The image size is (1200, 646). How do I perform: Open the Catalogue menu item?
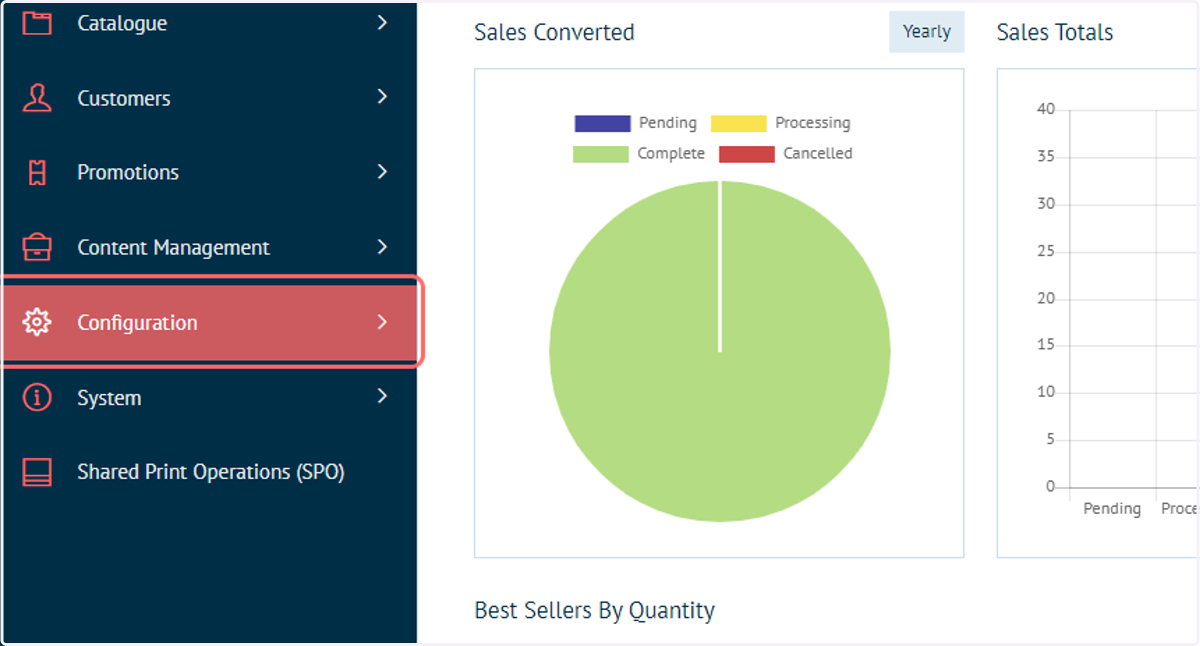pos(208,22)
